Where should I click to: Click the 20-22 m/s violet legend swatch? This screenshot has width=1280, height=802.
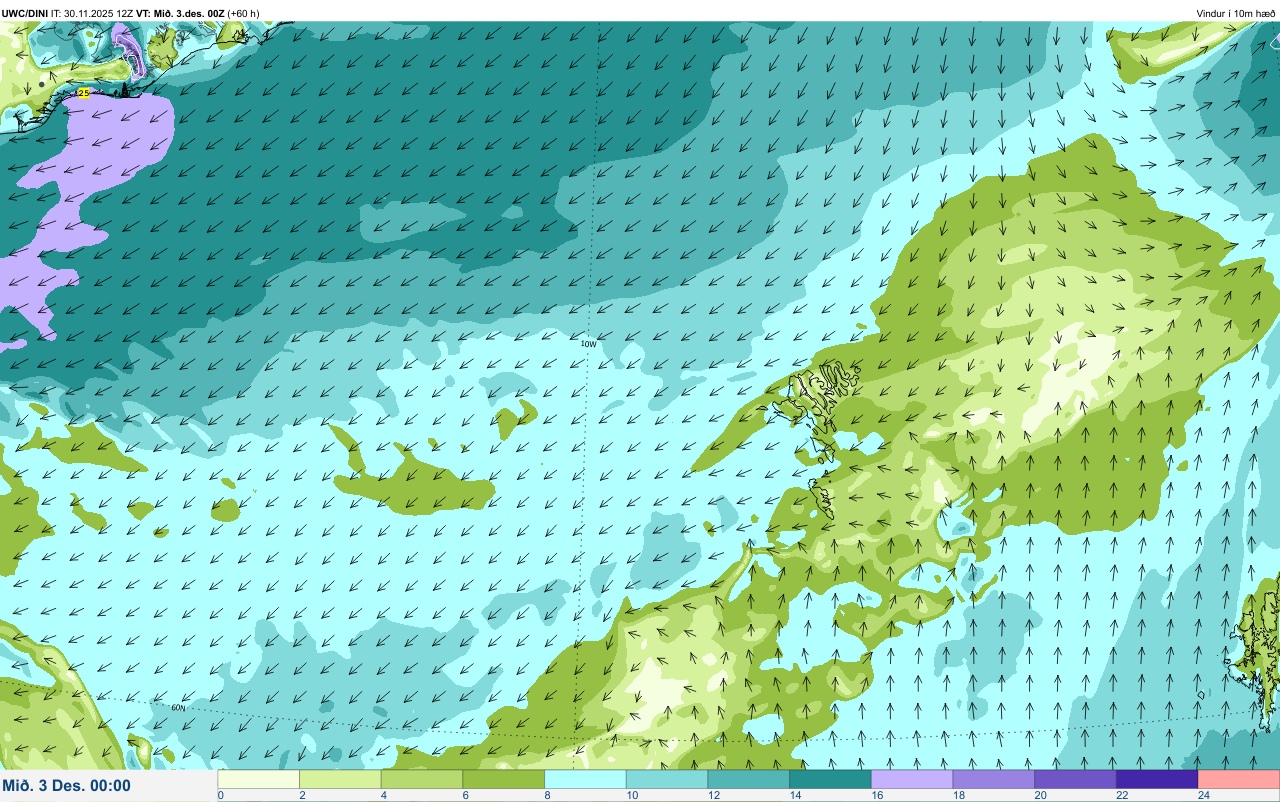tap(1076, 779)
